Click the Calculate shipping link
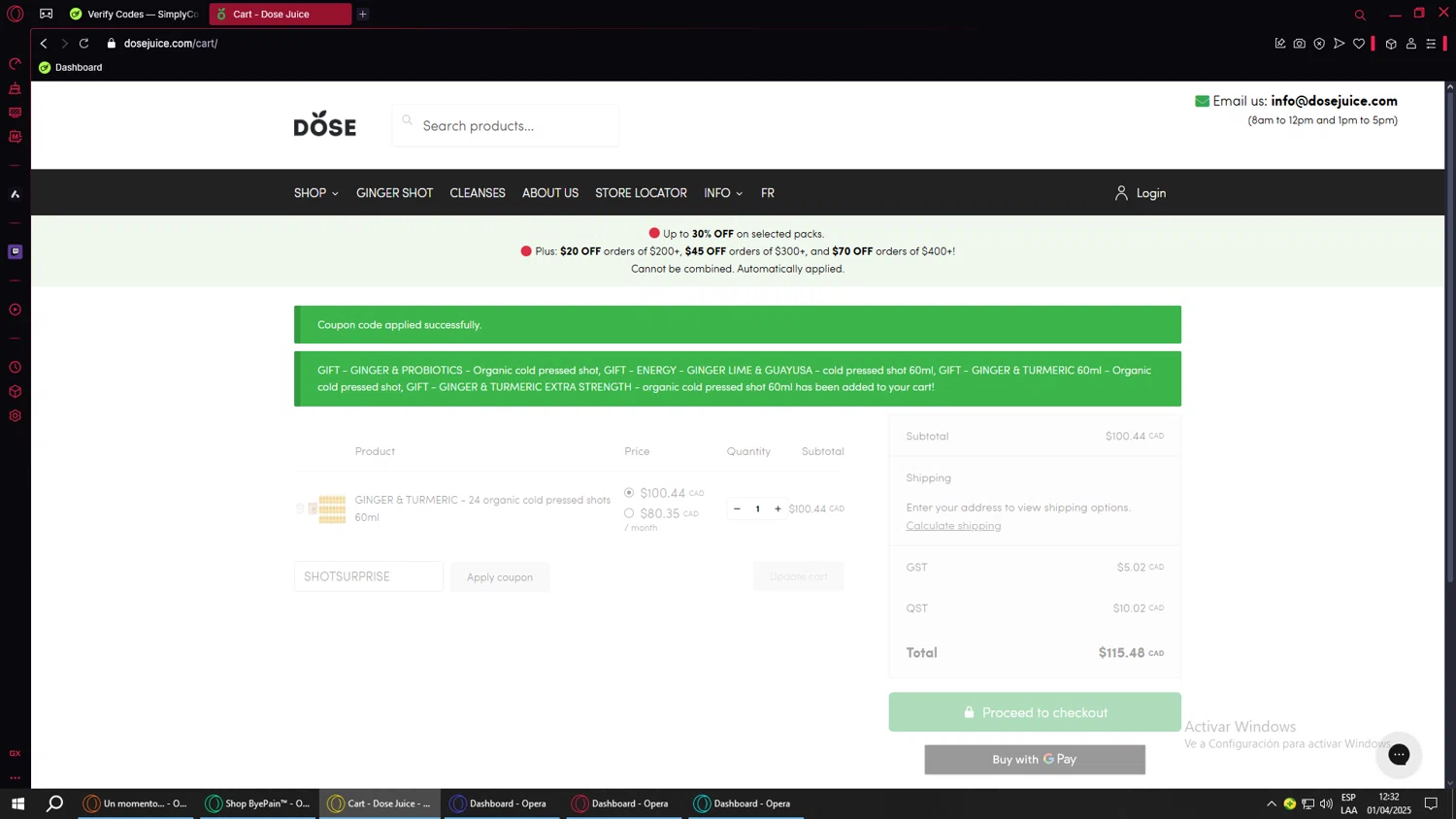1456x819 pixels. [x=953, y=526]
